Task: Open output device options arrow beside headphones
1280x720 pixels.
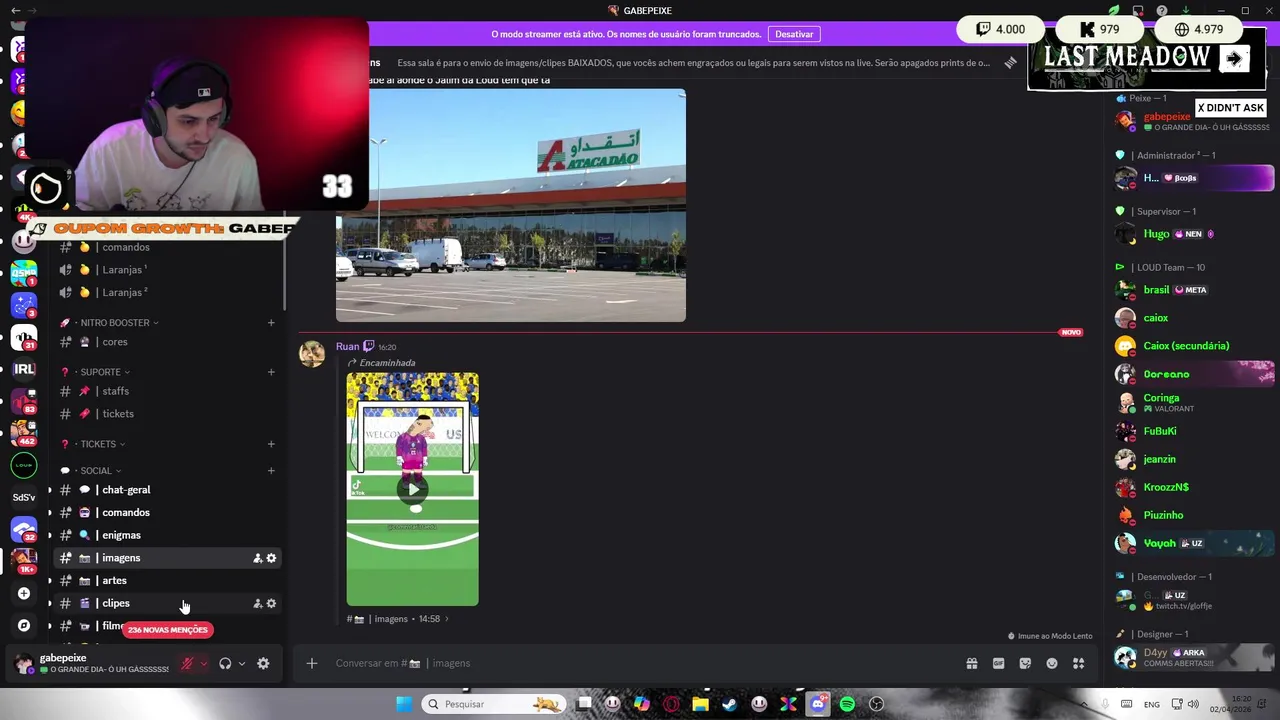Action: click(x=241, y=664)
